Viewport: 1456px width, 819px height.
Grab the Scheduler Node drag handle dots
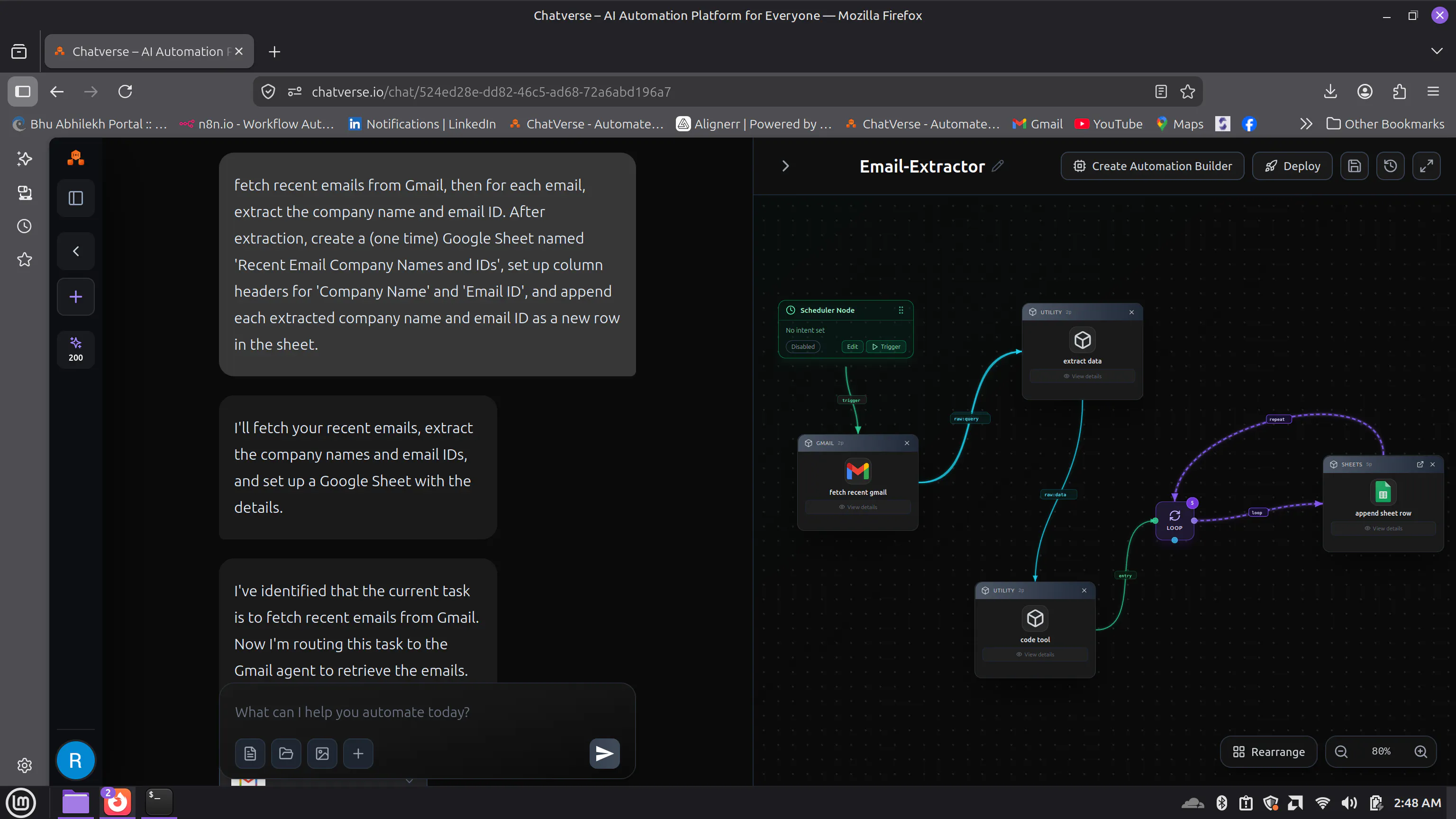pyautogui.click(x=901, y=310)
